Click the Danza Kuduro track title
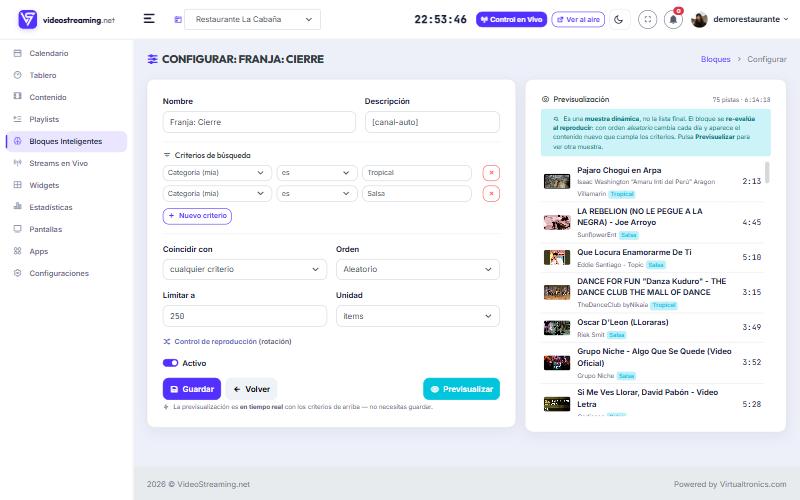The height and width of the screenshot is (500, 800). pos(652,287)
